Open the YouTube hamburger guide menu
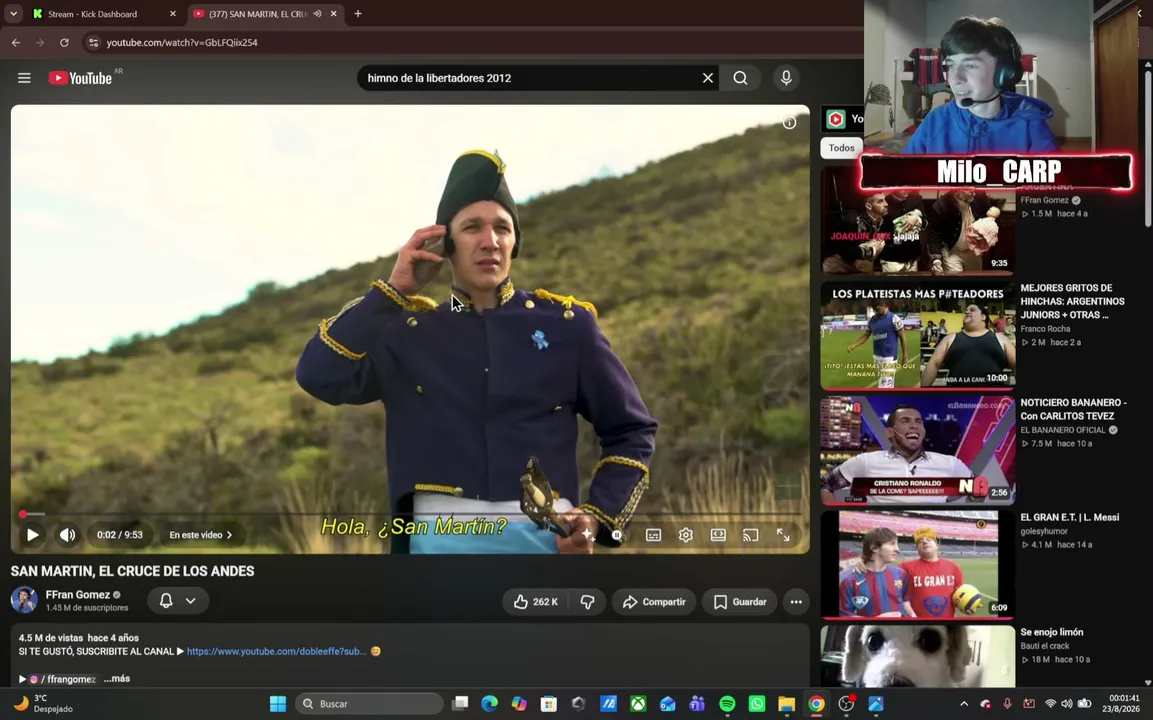 point(24,78)
